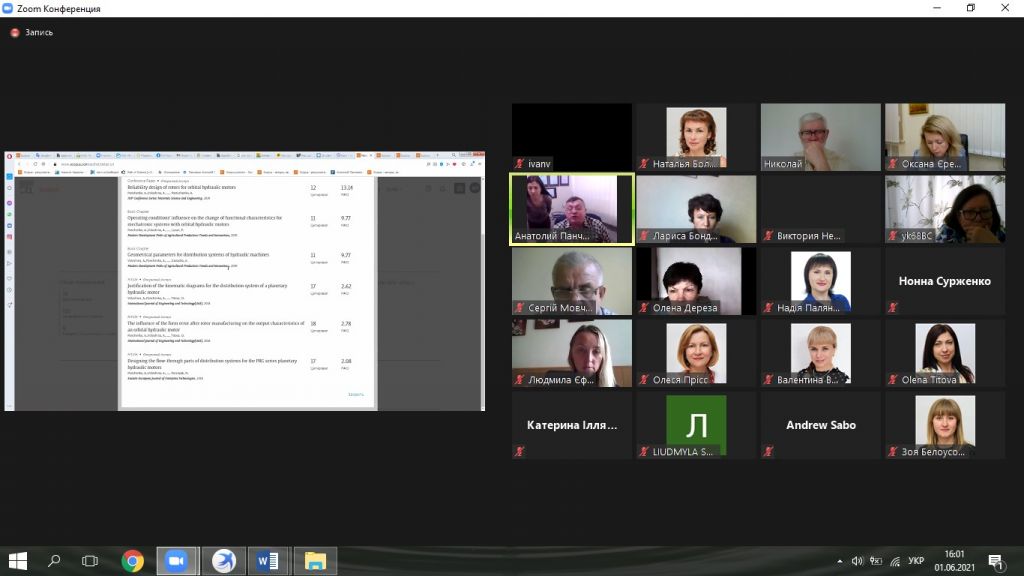Click muted mic icon beside Olena Titova
The width and height of the screenshot is (1024, 576).
893,379
